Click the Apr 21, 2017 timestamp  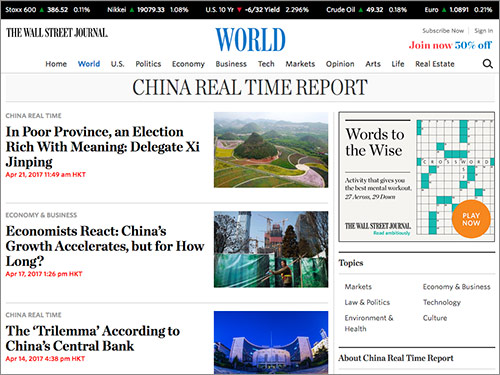[x=46, y=174]
